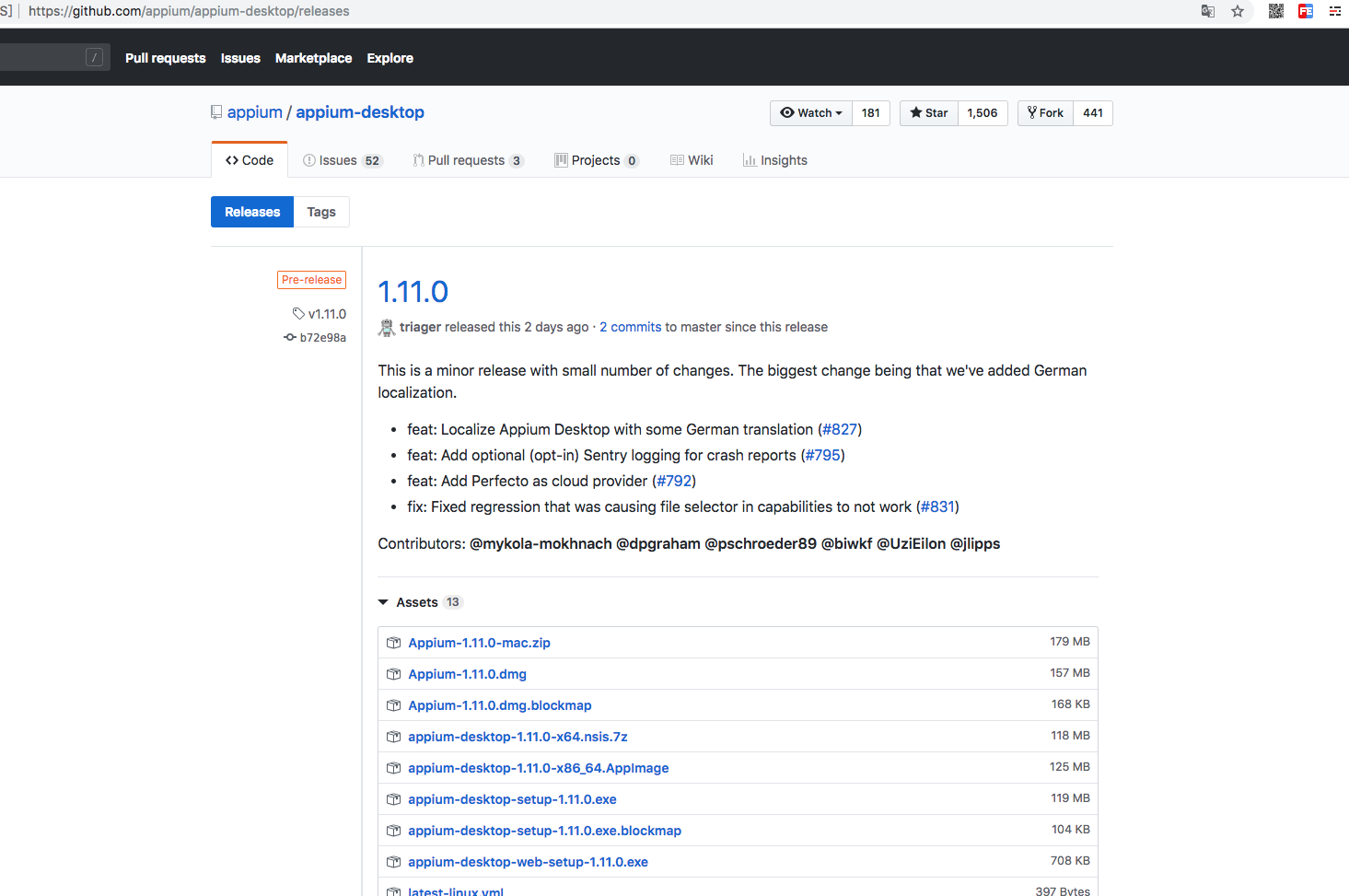Image resolution: width=1349 pixels, height=896 pixels.
Task: Open pull request #792
Action: coord(674,481)
